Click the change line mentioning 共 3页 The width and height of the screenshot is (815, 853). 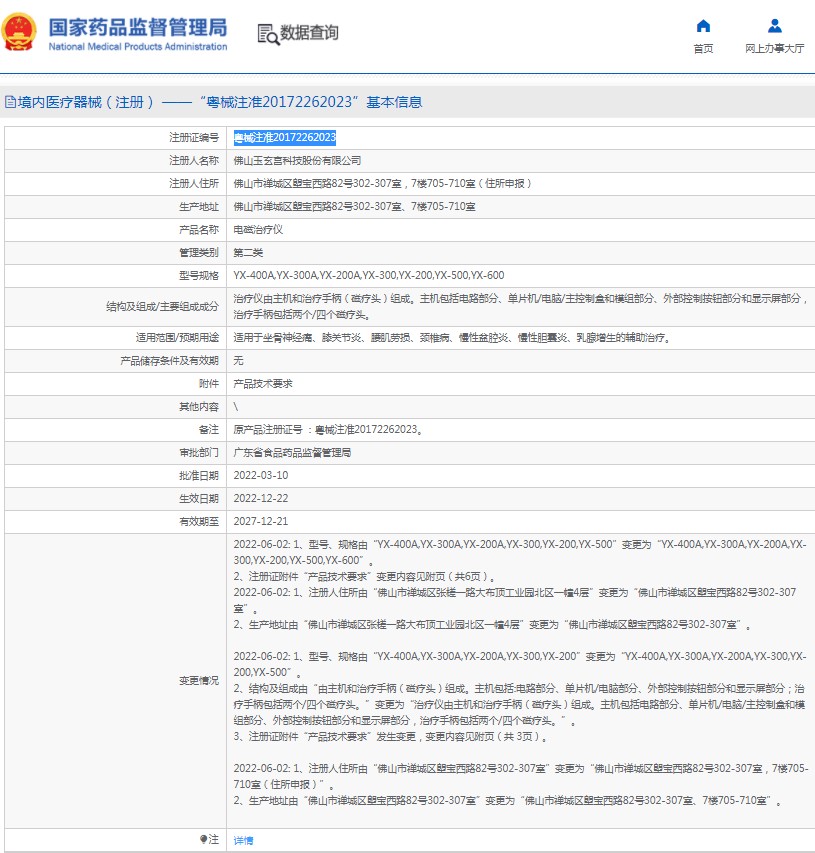(390, 737)
